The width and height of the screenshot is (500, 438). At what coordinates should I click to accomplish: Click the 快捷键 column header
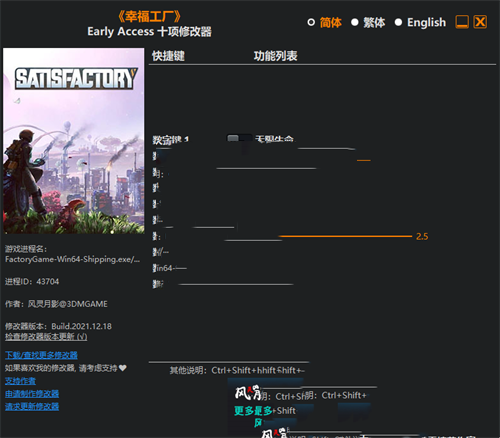pyautogui.click(x=168, y=56)
